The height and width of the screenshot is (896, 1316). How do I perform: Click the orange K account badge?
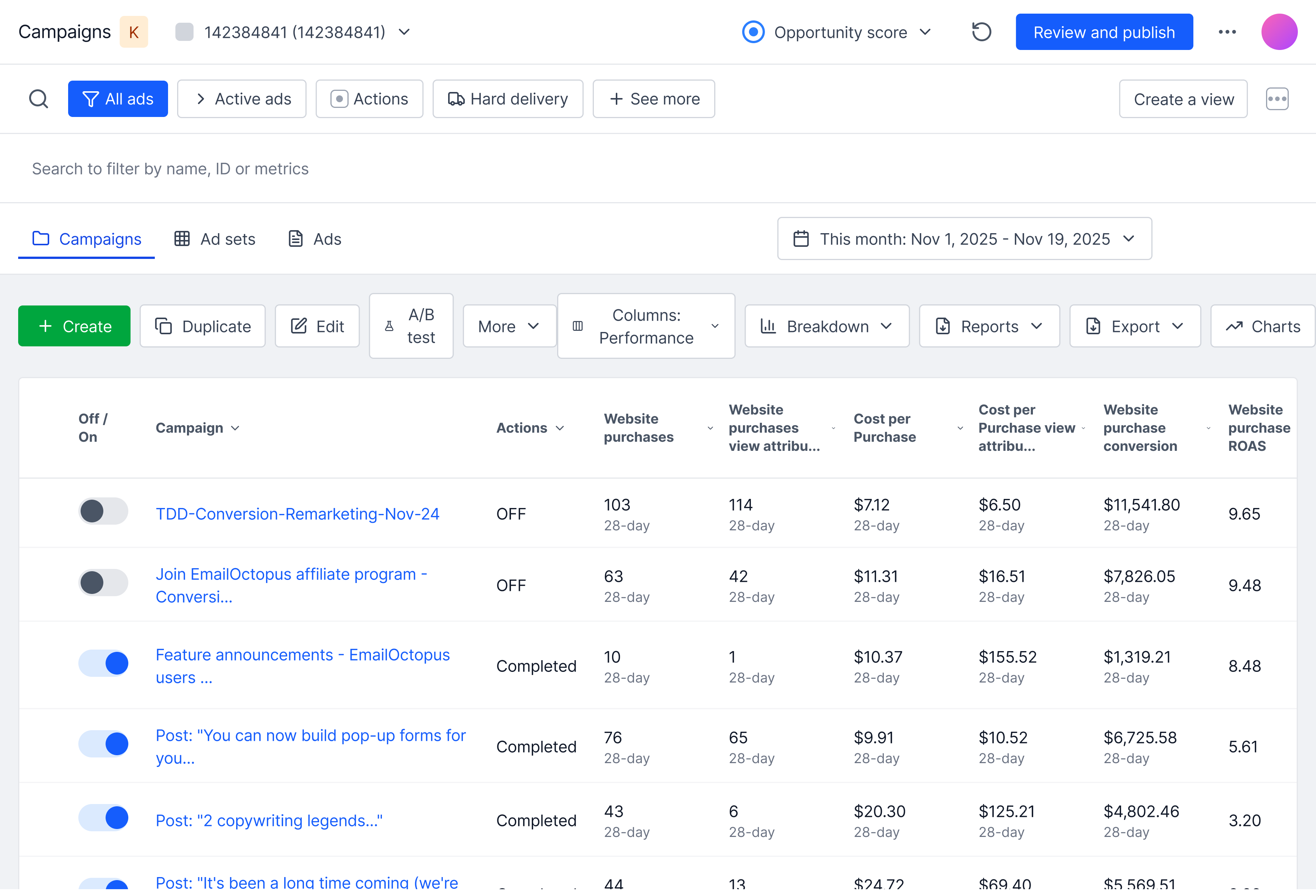134,32
